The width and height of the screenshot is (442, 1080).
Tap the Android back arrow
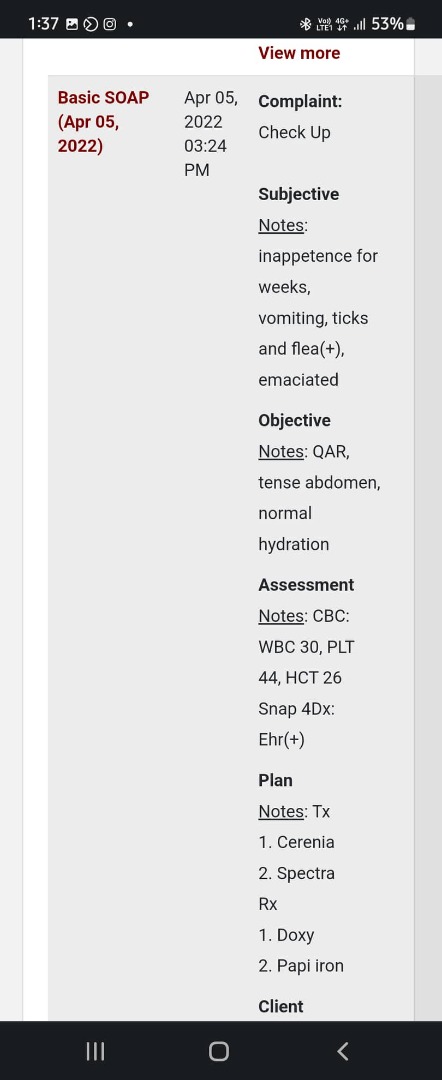click(x=343, y=1051)
